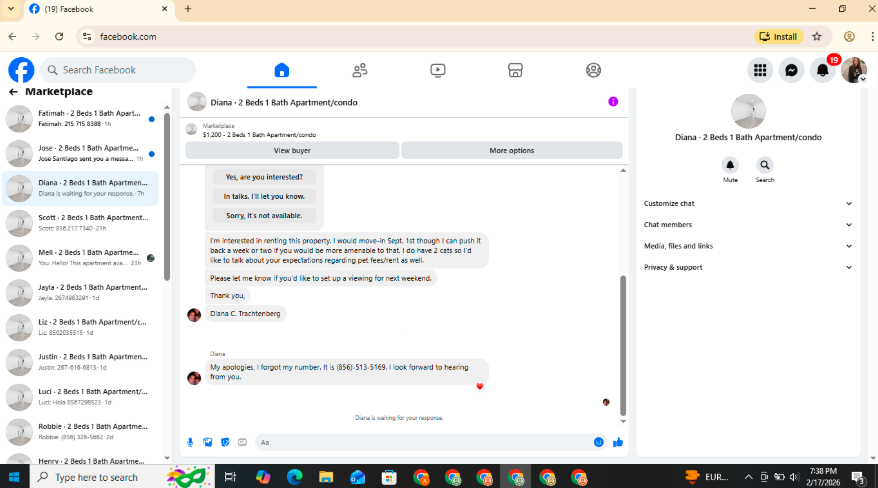The image size is (878, 488).
Task: Open Justin's conversation
Action: [x=81, y=362]
